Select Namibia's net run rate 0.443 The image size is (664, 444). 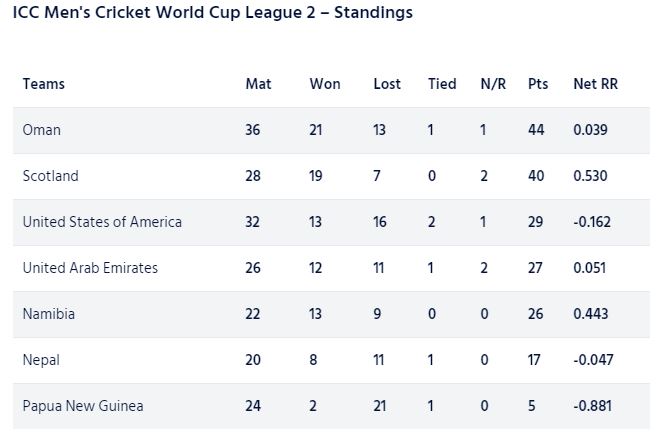tap(591, 314)
